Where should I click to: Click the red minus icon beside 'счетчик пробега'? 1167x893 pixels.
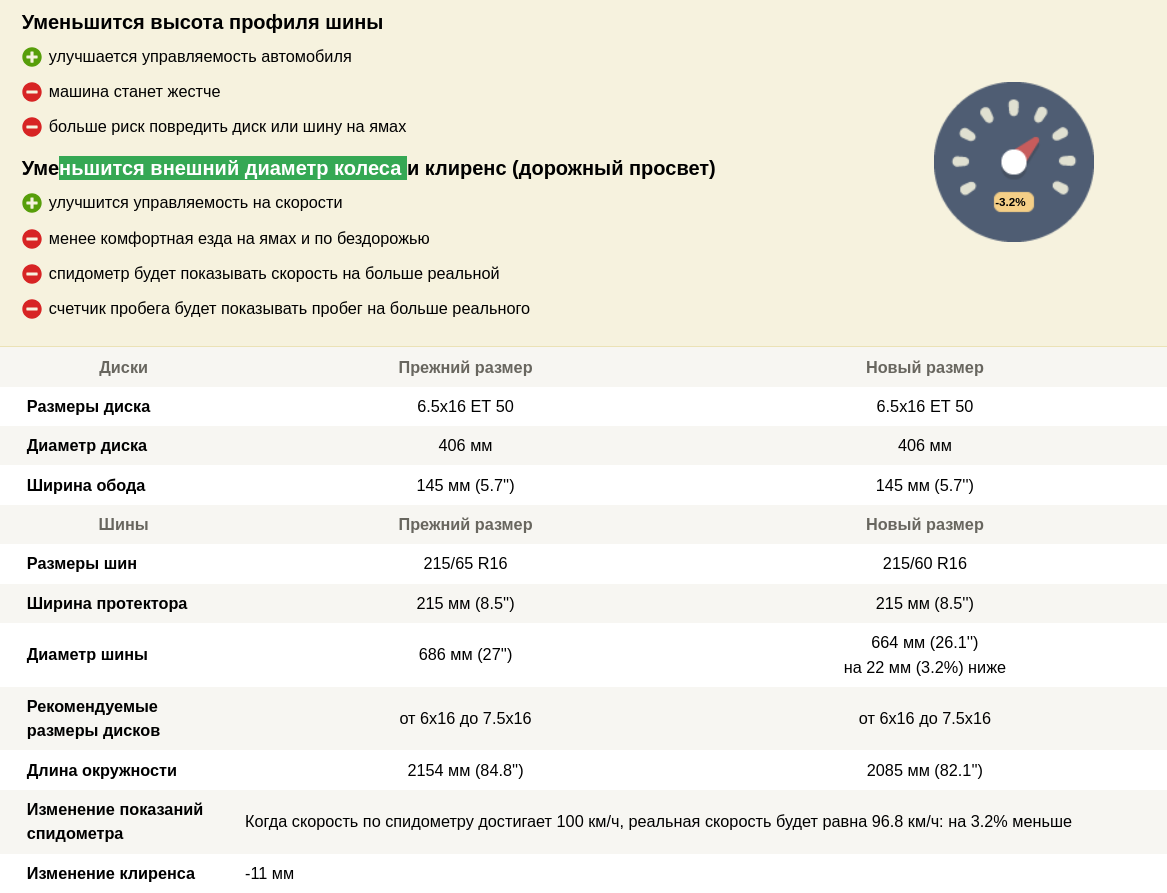(x=32, y=309)
